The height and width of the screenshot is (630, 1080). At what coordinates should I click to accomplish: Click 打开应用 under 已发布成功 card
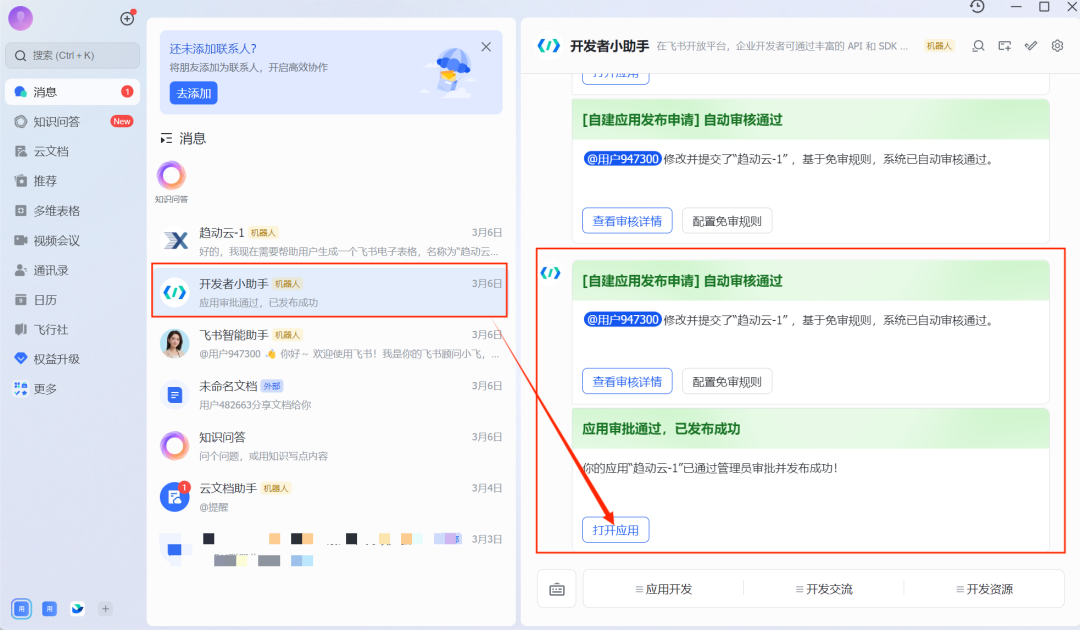coord(616,530)
